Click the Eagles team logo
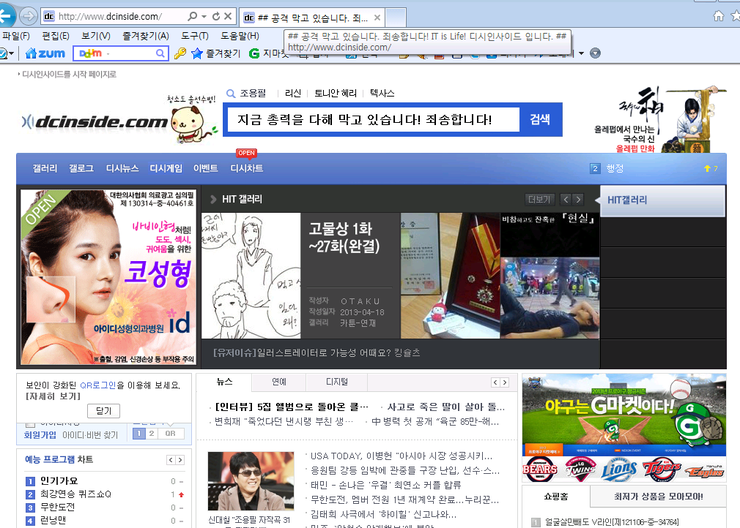 click(705, 471)
